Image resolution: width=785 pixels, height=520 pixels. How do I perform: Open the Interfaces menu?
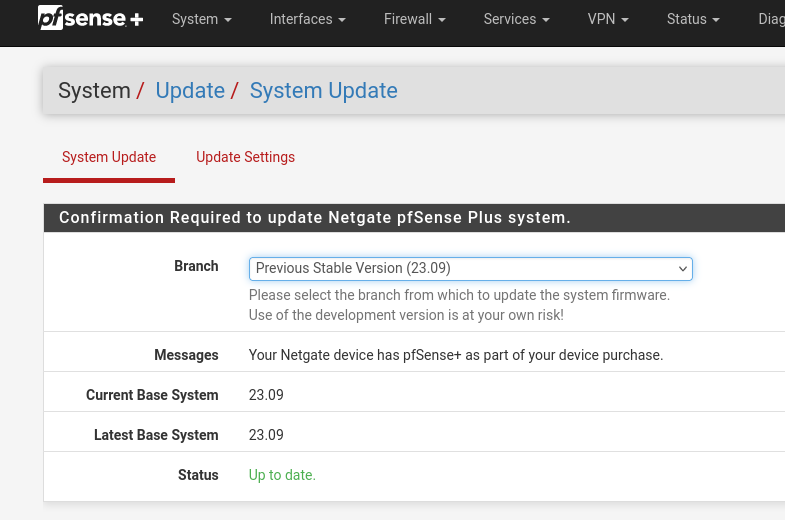point(307,19)
